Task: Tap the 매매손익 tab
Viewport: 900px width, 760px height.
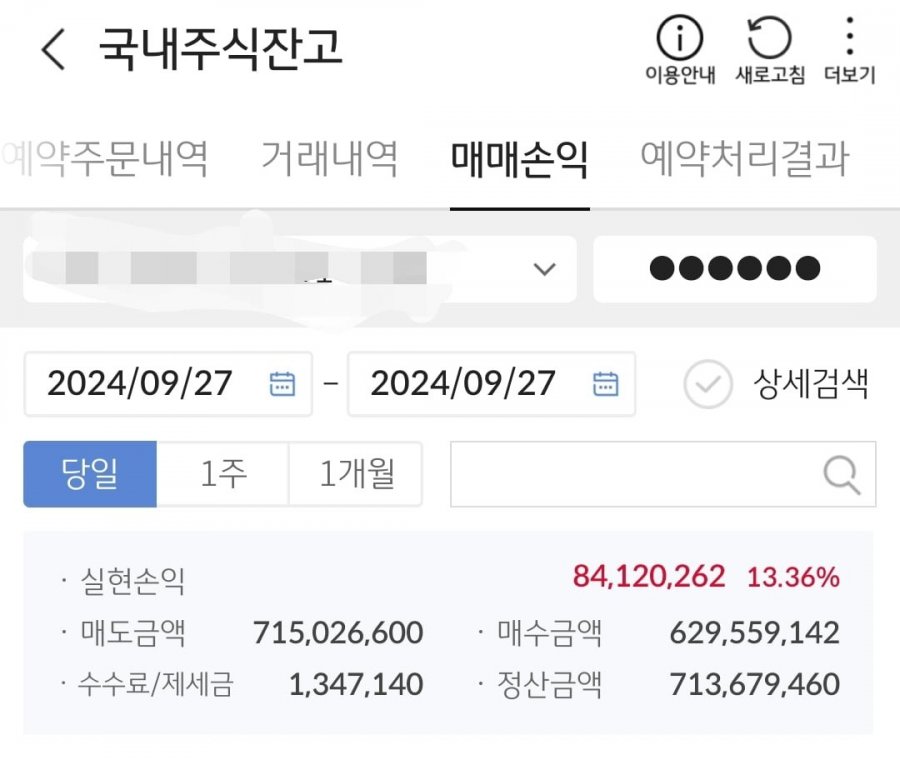Action: coord(519,158)
